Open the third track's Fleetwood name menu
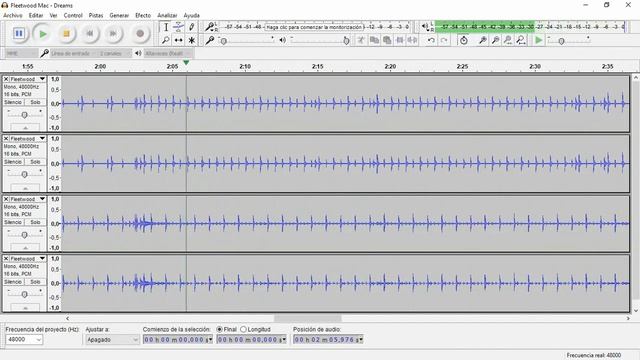Image resolution: width=640 pixels, height=360 pixels. point(27,199)
